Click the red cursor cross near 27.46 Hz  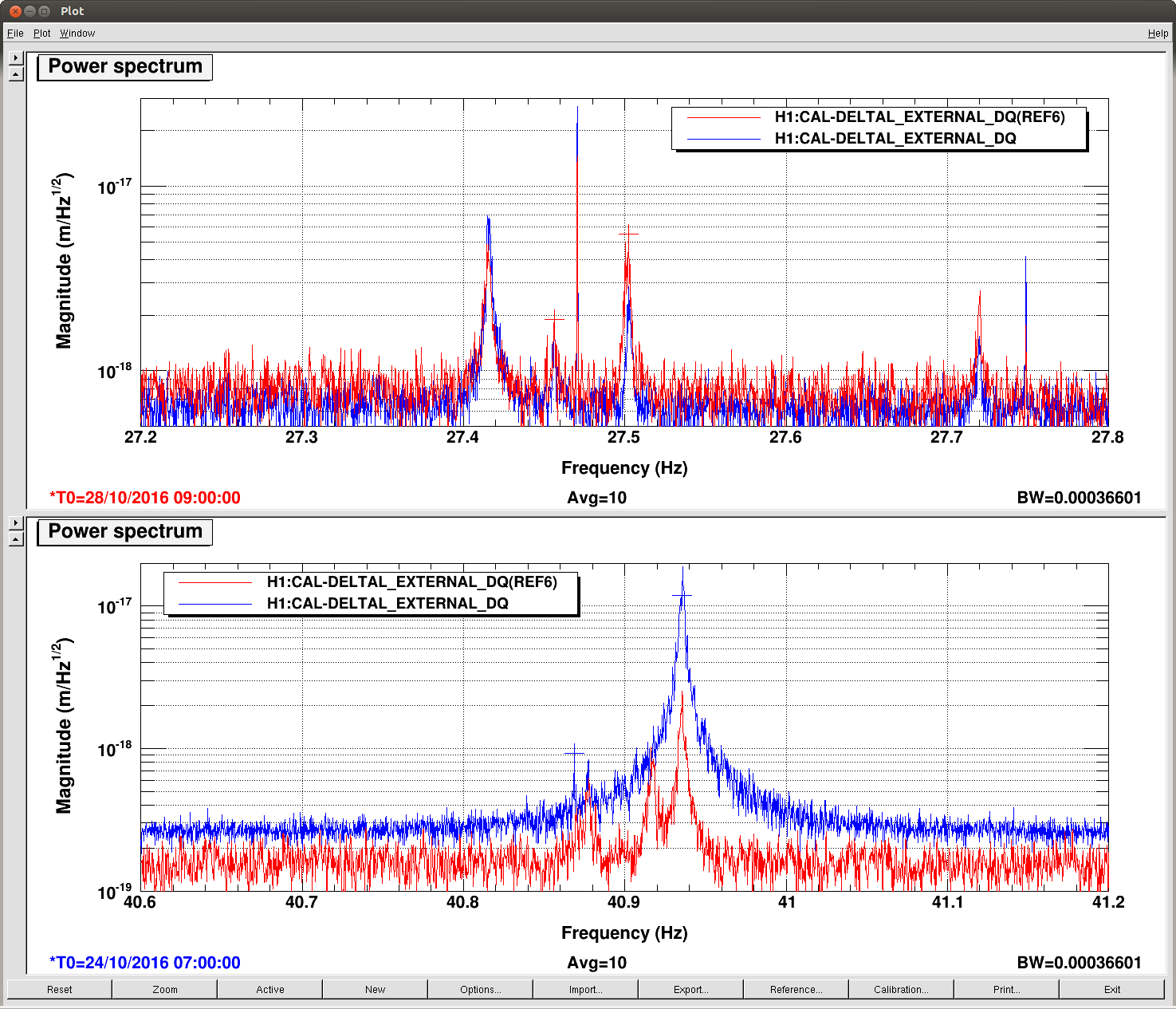(x=555, y=320)
